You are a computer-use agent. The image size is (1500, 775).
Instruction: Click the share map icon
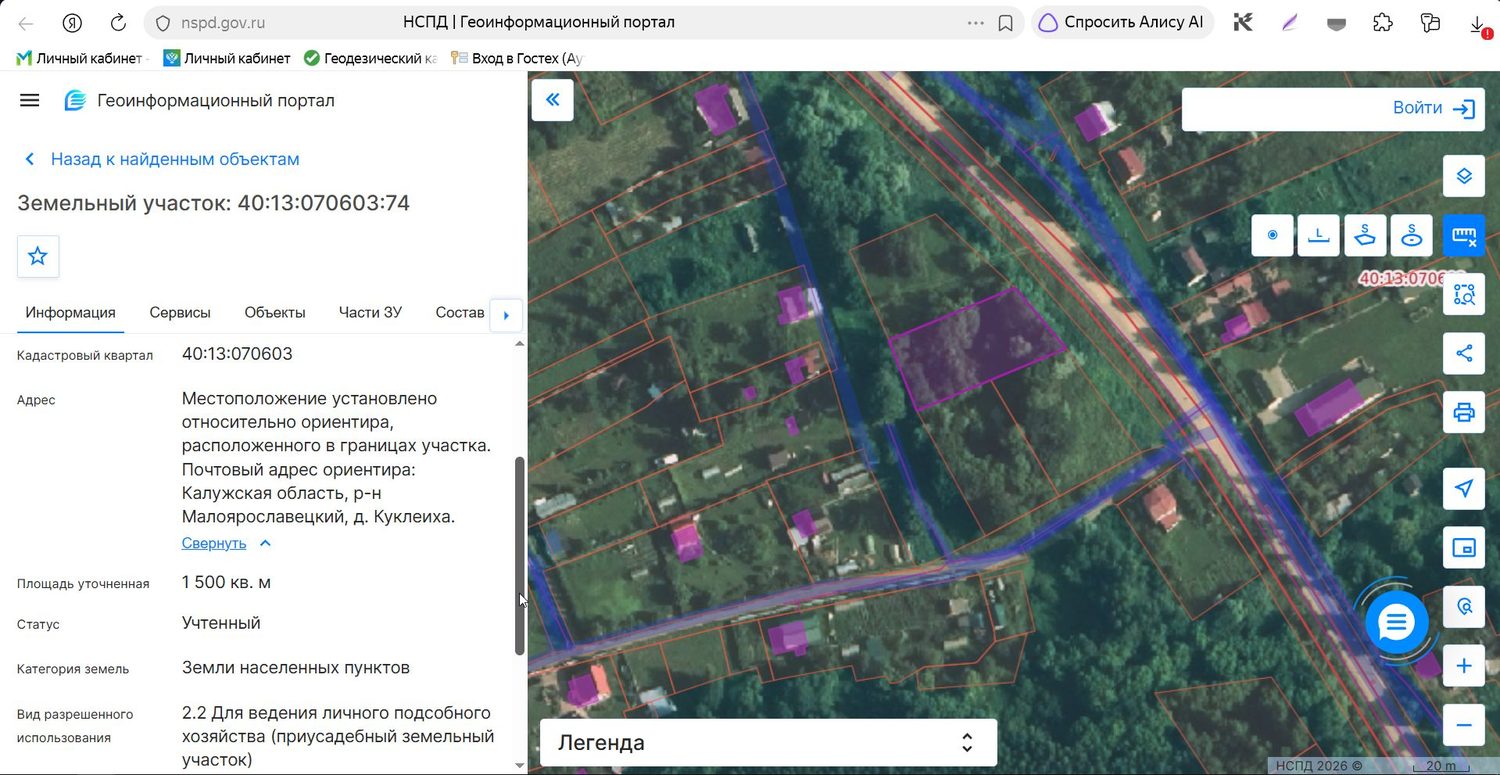click(1464, 353)
